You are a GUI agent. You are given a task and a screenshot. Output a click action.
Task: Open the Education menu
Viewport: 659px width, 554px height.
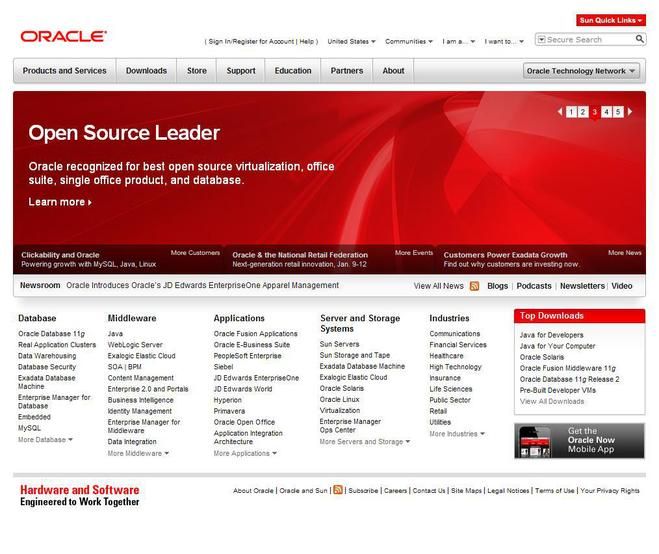293,71
